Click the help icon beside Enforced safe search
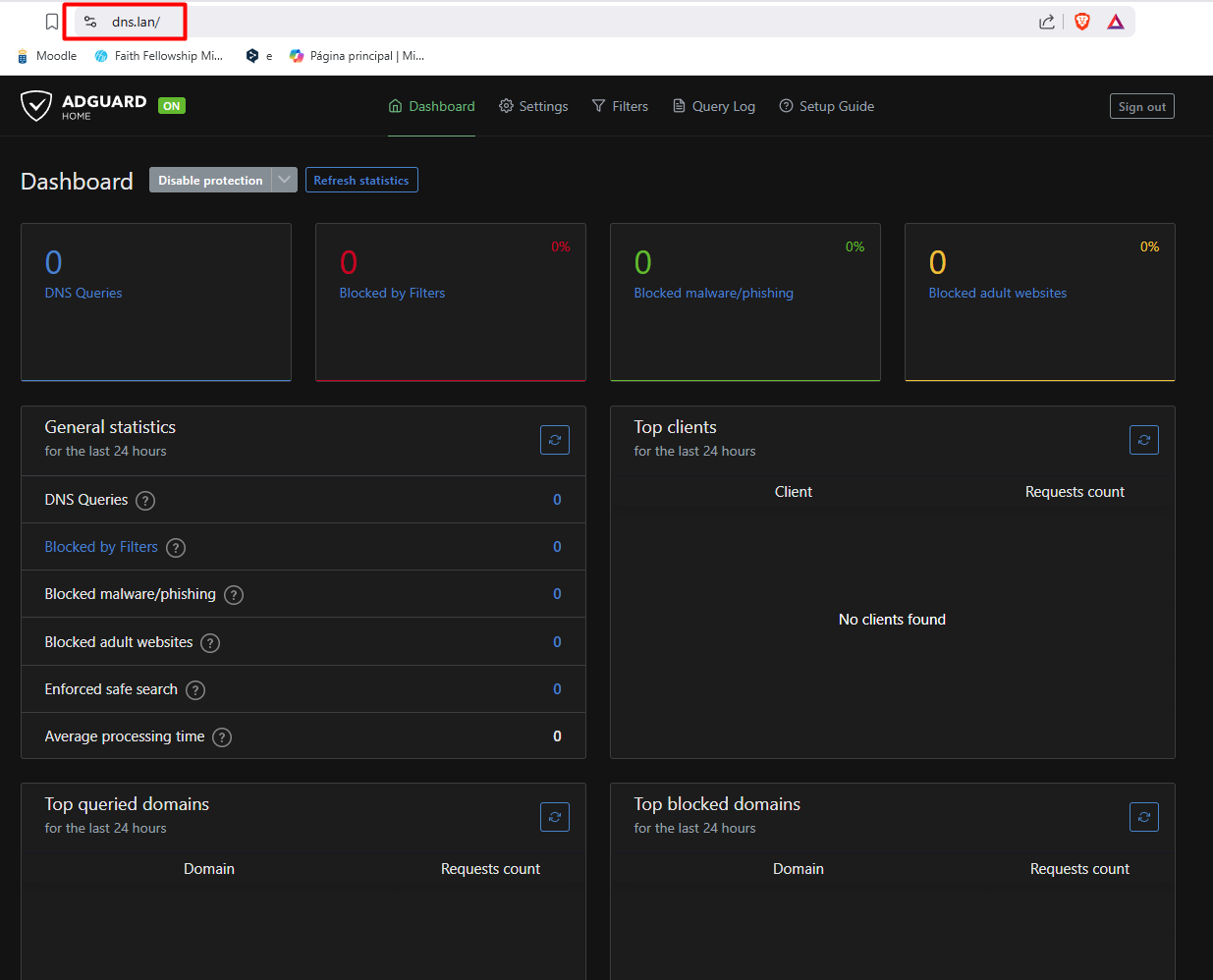 pos(195,690)
